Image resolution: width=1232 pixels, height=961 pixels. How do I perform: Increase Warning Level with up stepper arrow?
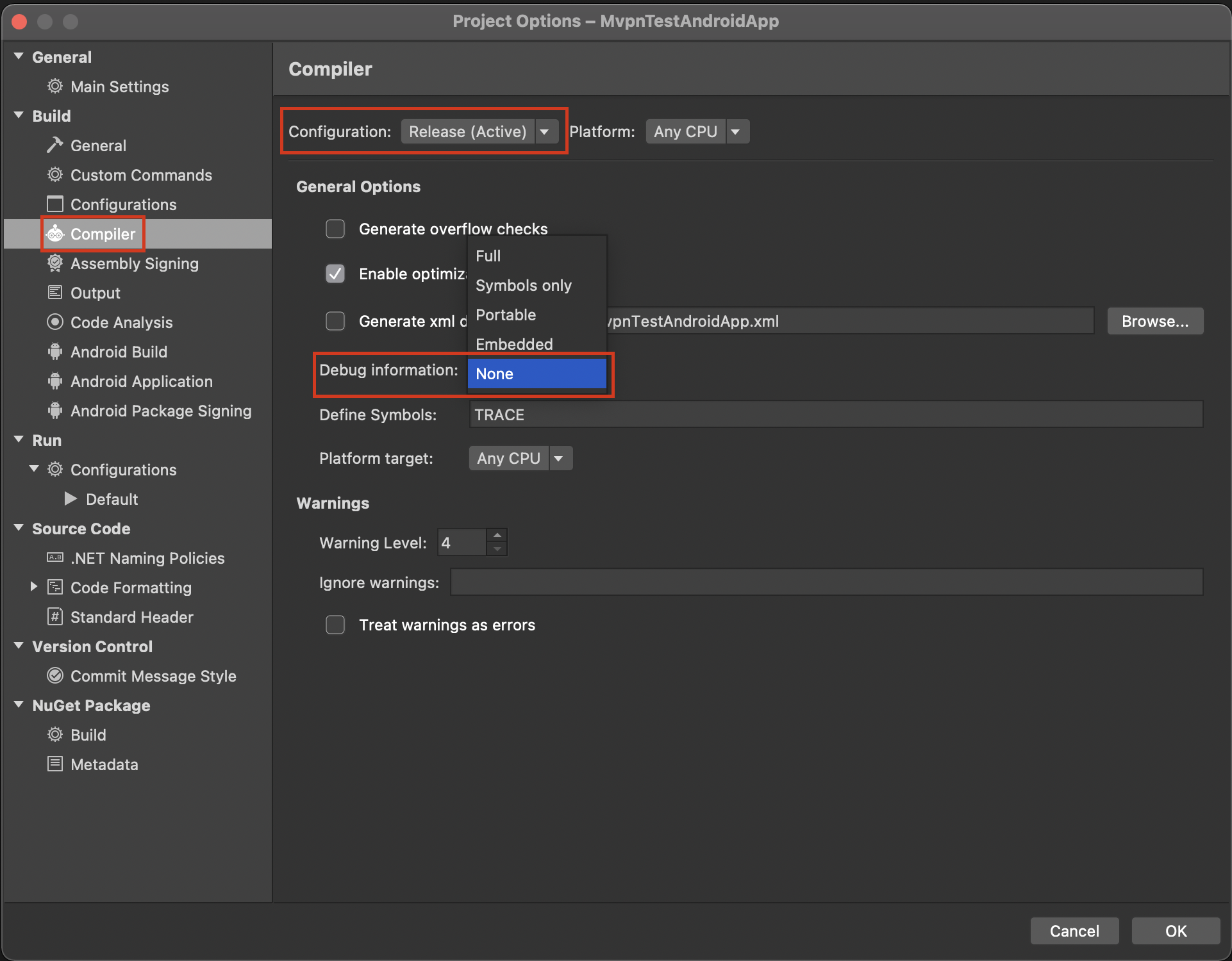click(497, 536)
